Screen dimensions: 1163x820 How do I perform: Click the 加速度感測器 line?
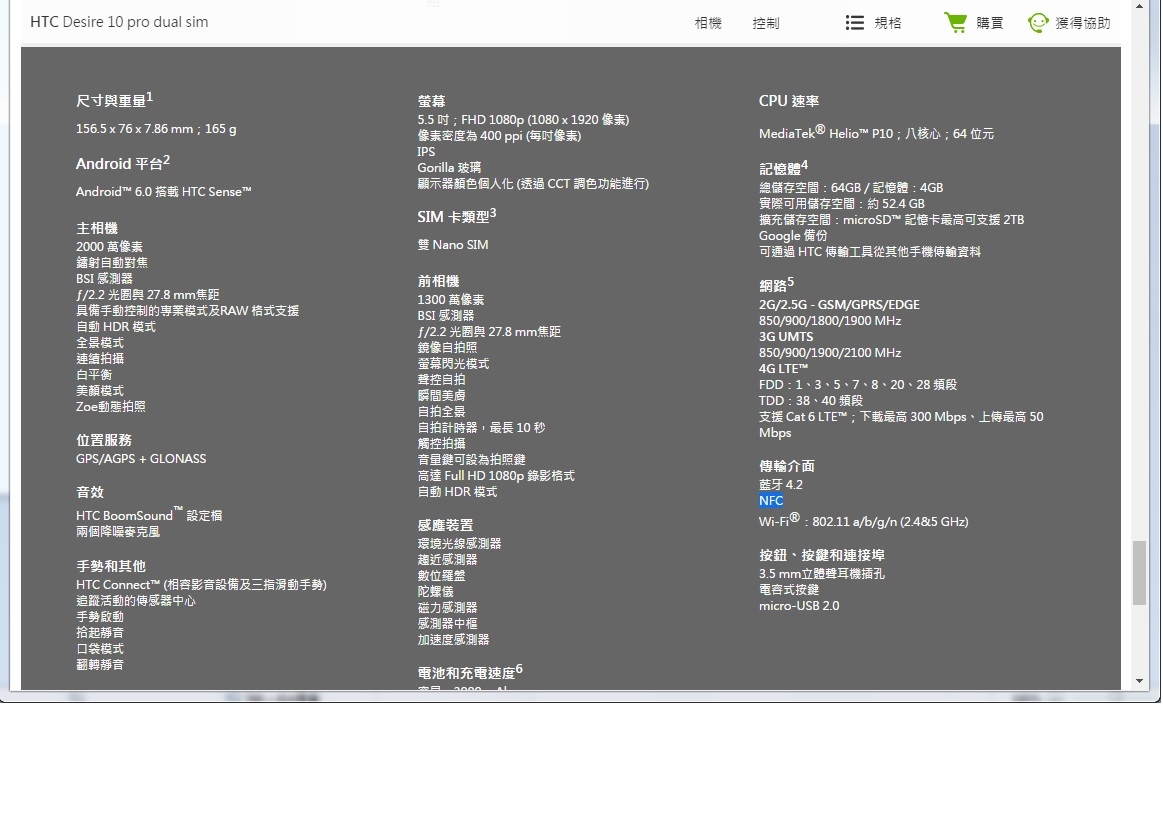point(453,640)
